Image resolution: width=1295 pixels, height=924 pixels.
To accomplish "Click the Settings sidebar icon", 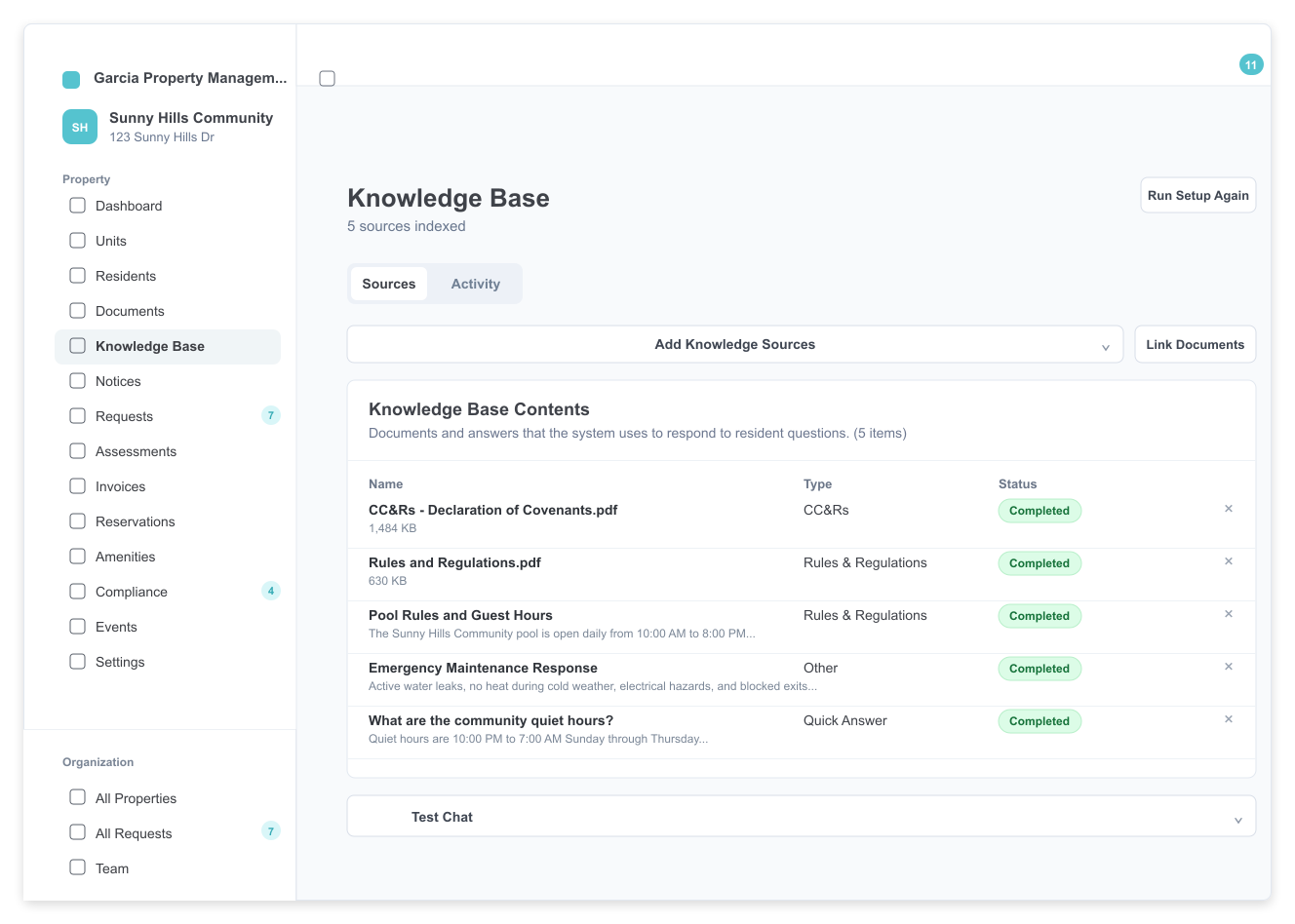I will pos(78,662).
